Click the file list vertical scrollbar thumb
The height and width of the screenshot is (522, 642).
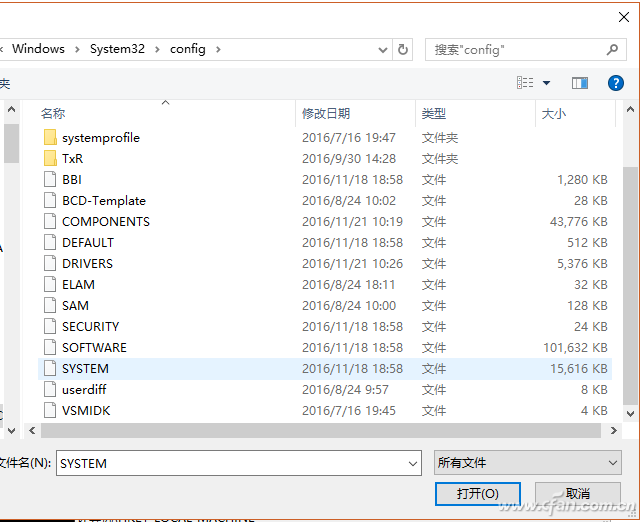631,286
